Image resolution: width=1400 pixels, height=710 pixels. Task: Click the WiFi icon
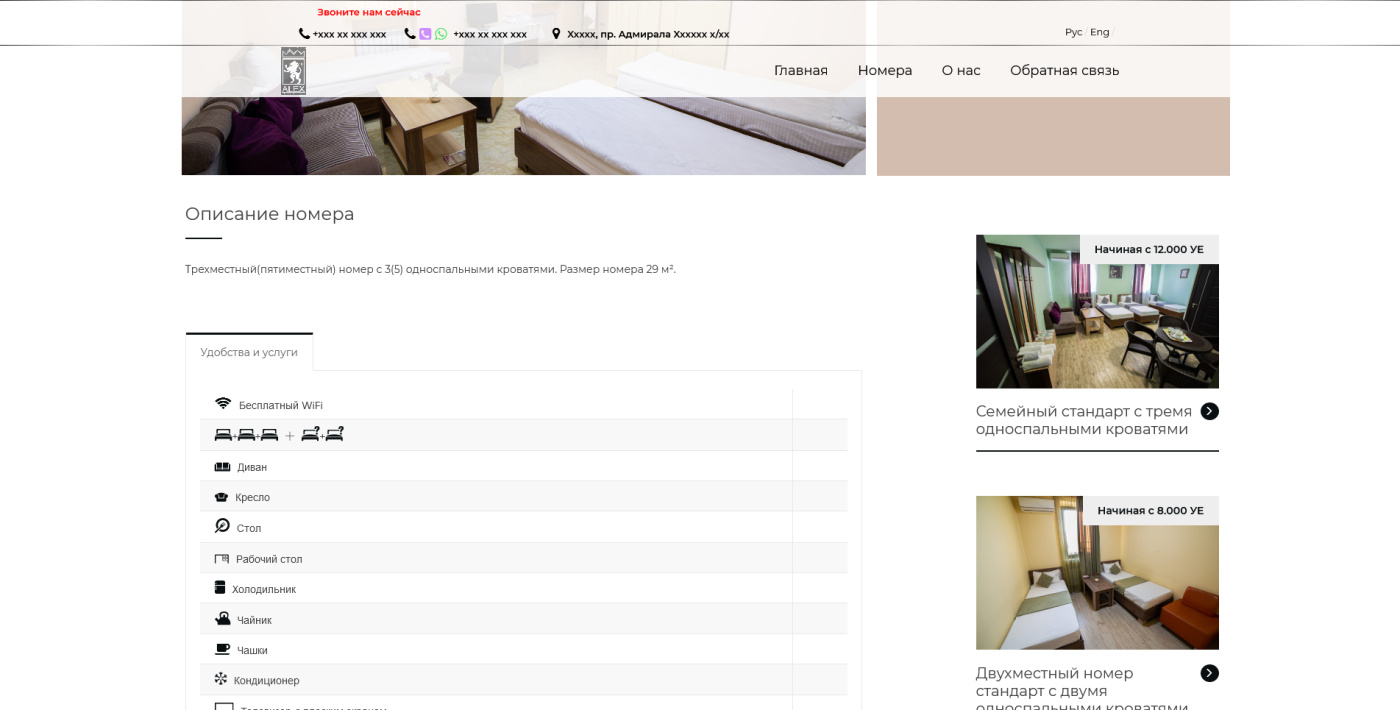click(223, 404)
